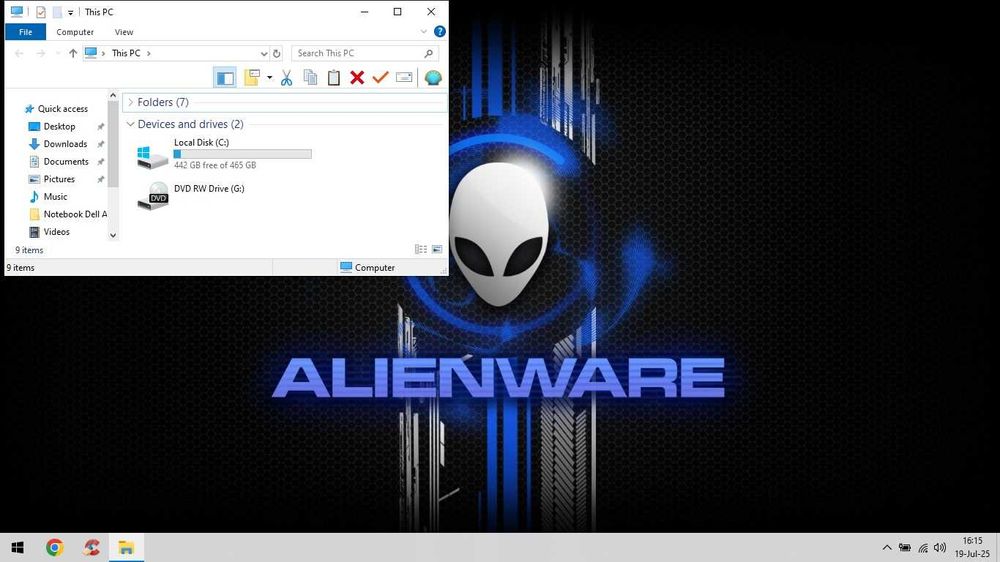Expand the ribbon with the chevron

[423, 31]
